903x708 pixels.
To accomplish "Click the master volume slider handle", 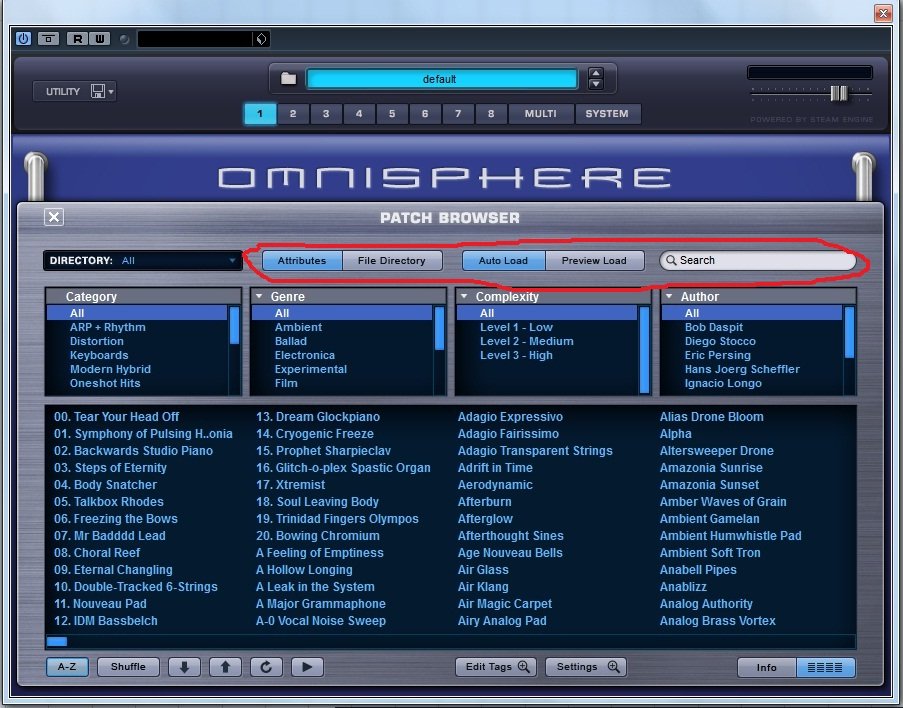I will point(838,93).
